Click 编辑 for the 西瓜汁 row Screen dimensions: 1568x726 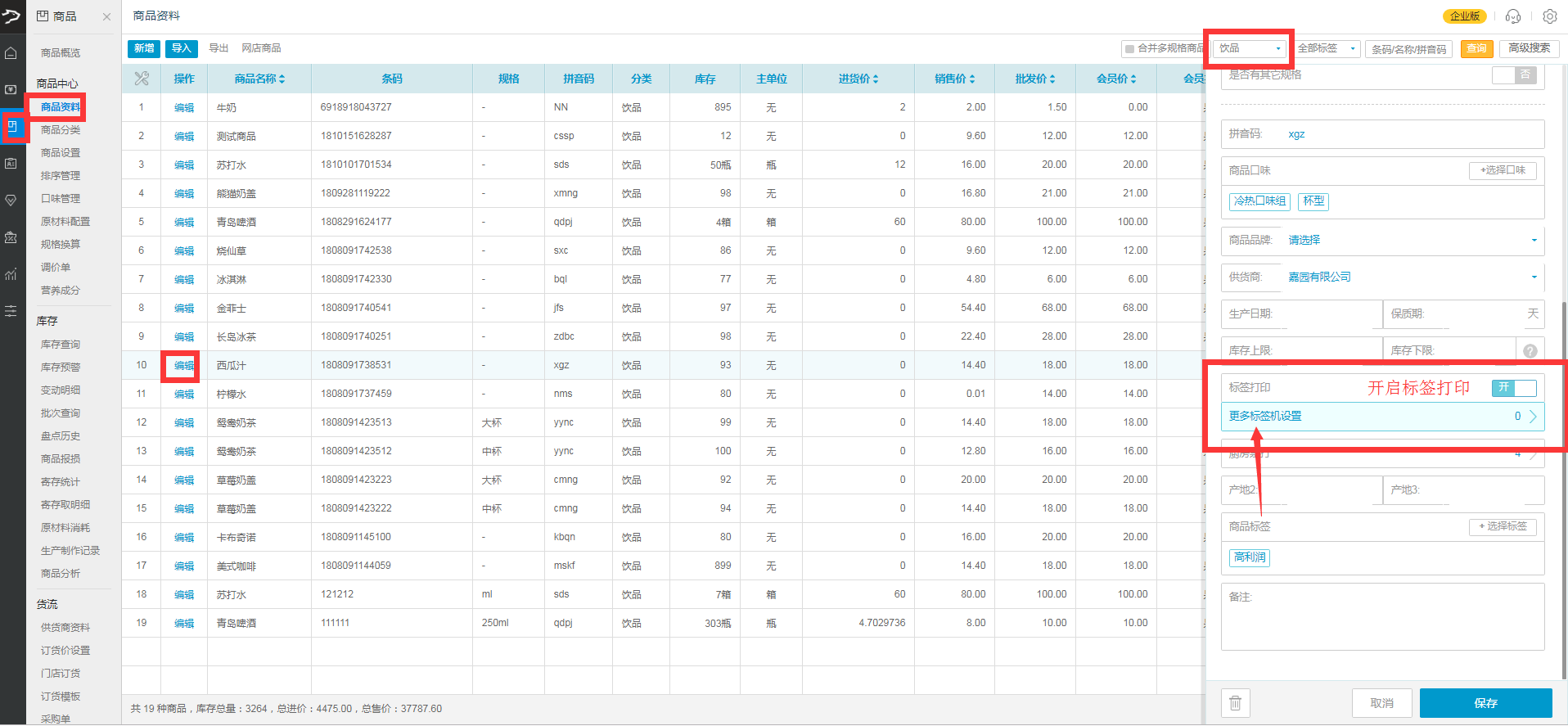pyautogui.click(x=184, y=366)
